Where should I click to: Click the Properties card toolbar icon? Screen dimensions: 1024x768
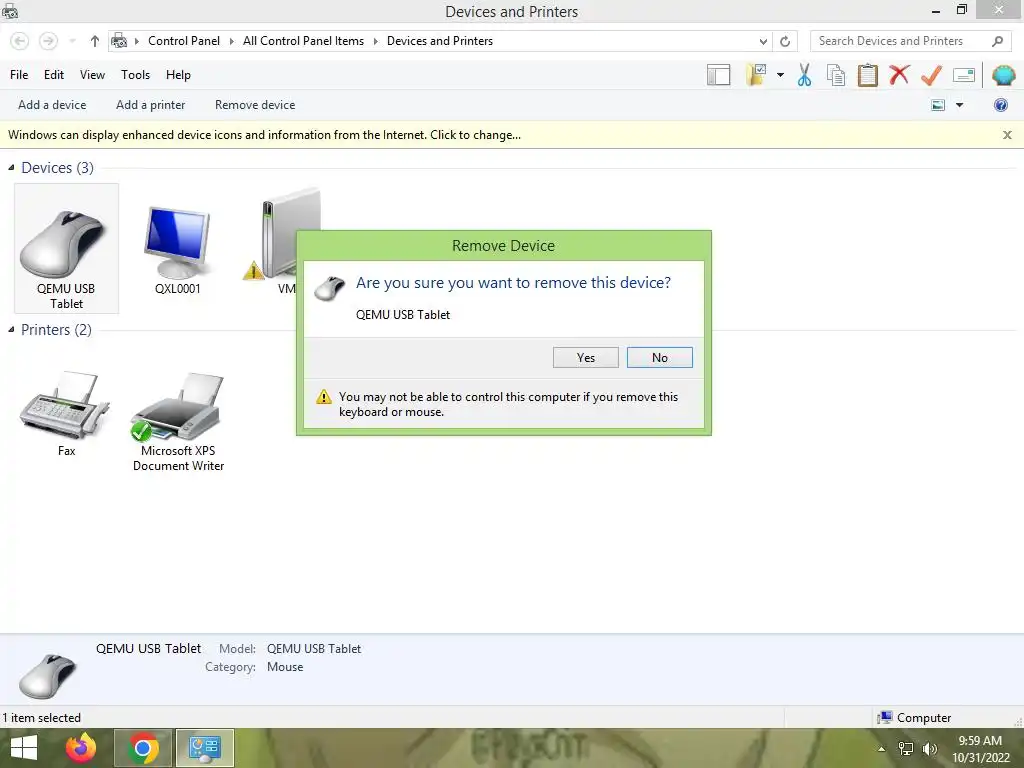tap(964, 75)
